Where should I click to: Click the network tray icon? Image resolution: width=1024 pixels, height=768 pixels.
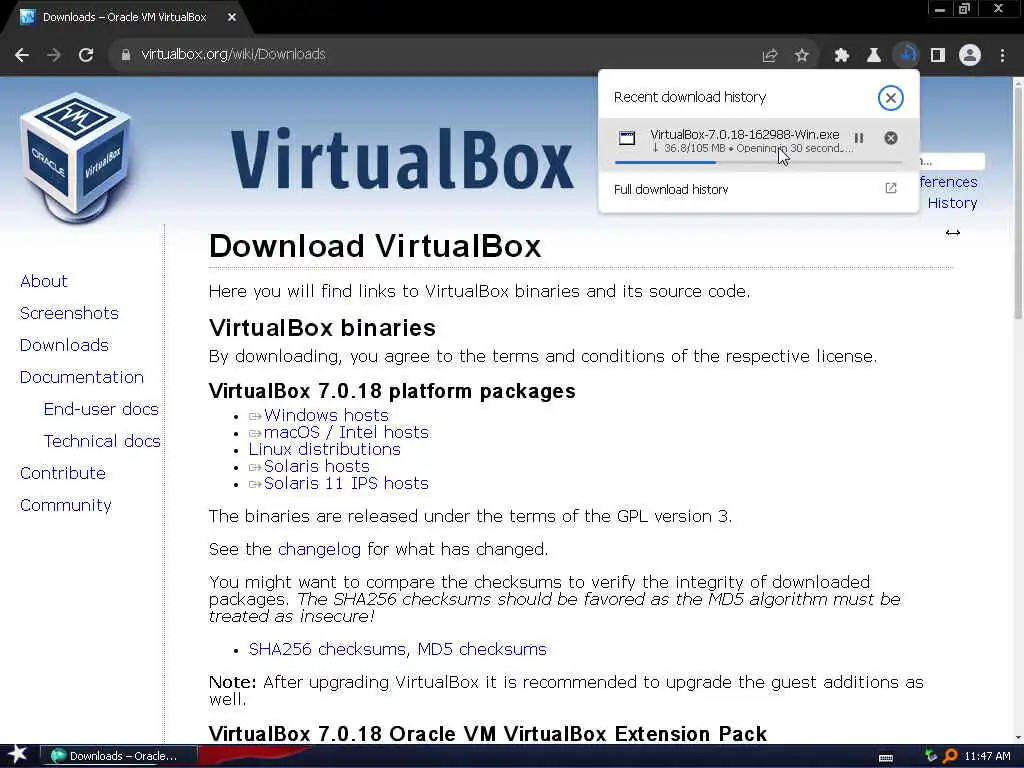[x=931, y=756]
